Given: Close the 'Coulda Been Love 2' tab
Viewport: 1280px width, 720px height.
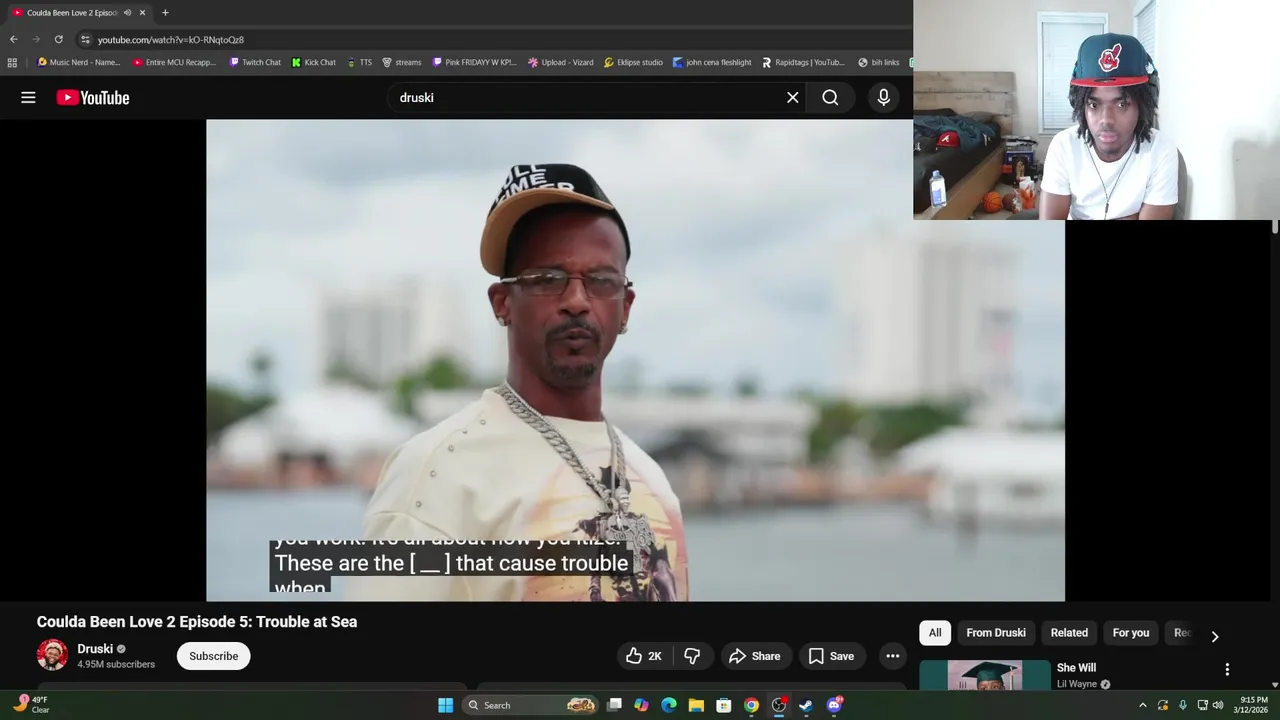Looking at the screenshot, I should (x=142, y=12).
